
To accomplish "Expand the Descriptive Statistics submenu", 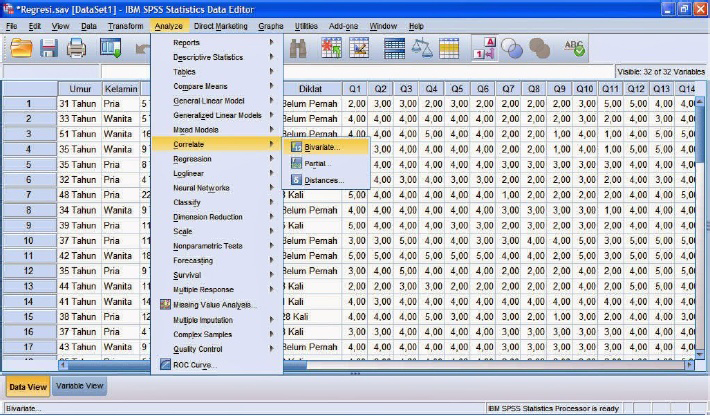I will coord(207,57).
